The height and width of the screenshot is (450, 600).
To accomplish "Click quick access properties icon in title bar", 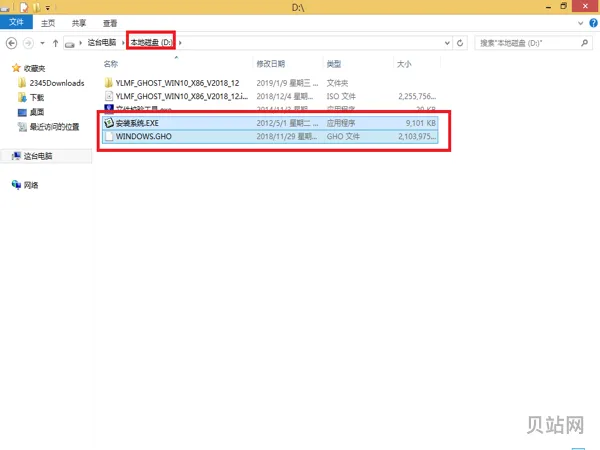I will click(24, 7).
